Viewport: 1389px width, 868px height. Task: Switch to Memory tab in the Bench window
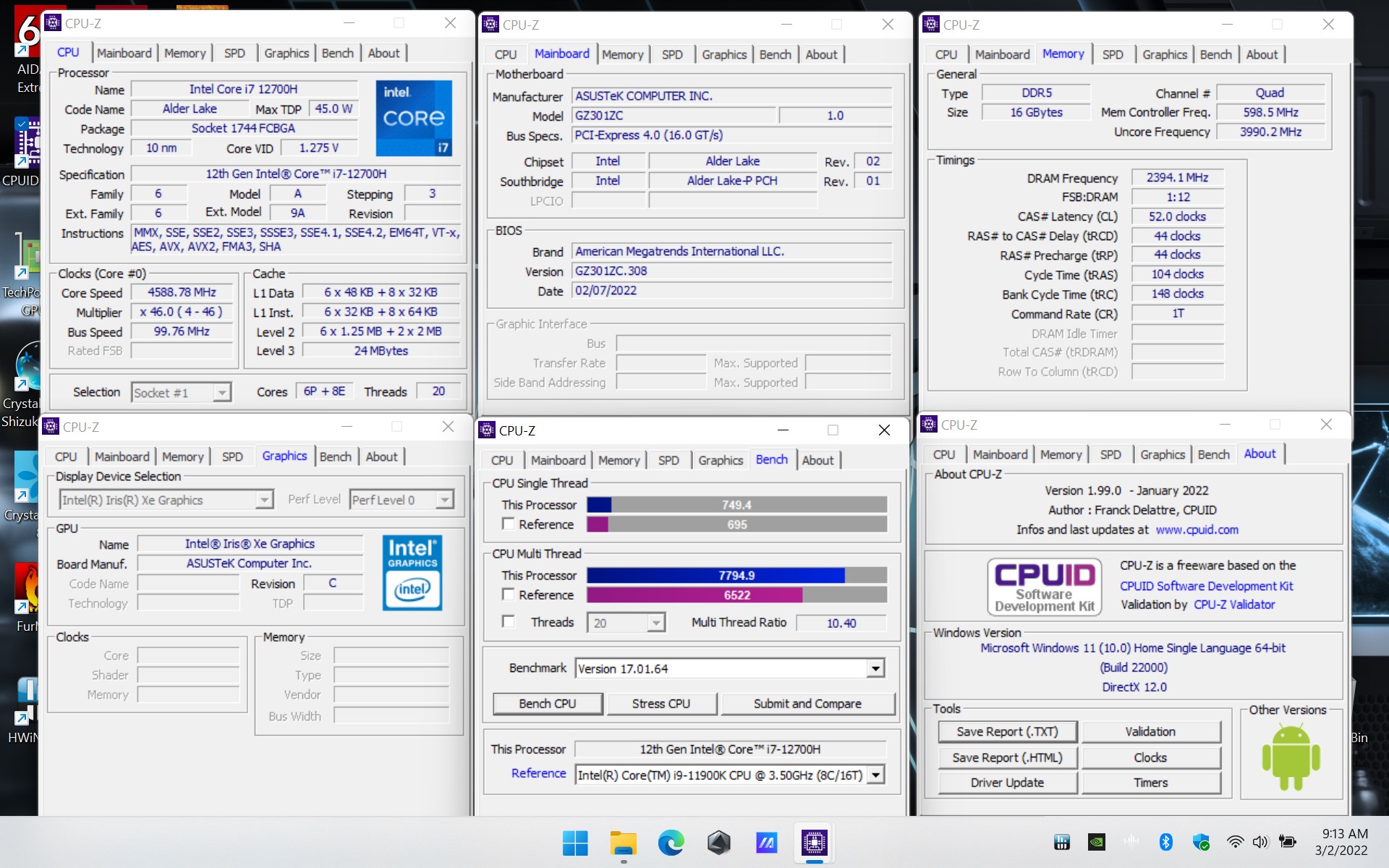(619, 460)
